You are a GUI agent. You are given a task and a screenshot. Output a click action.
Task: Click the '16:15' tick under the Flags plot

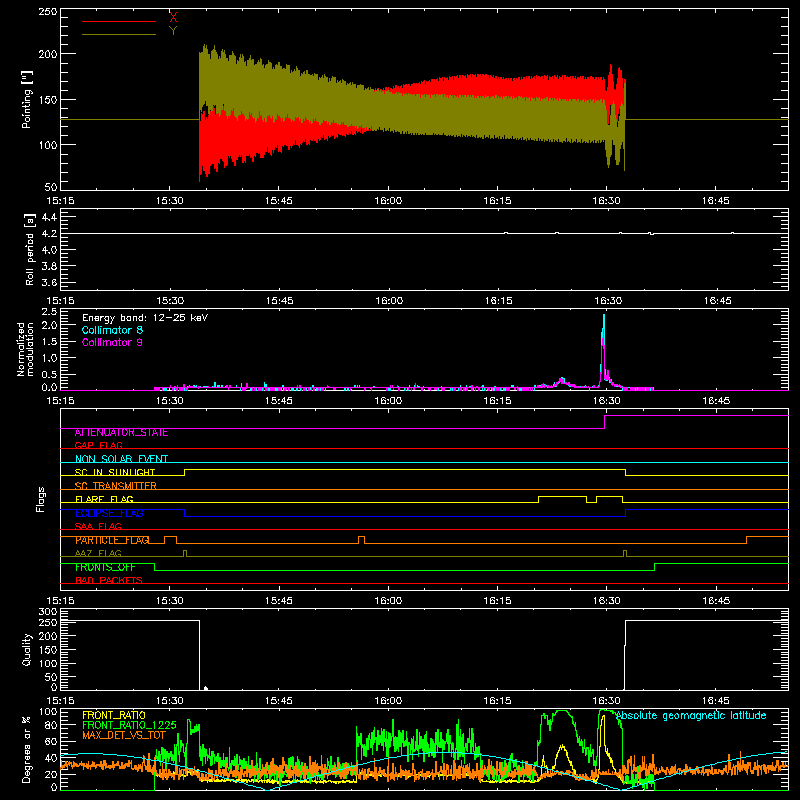(x=497, y=601)
